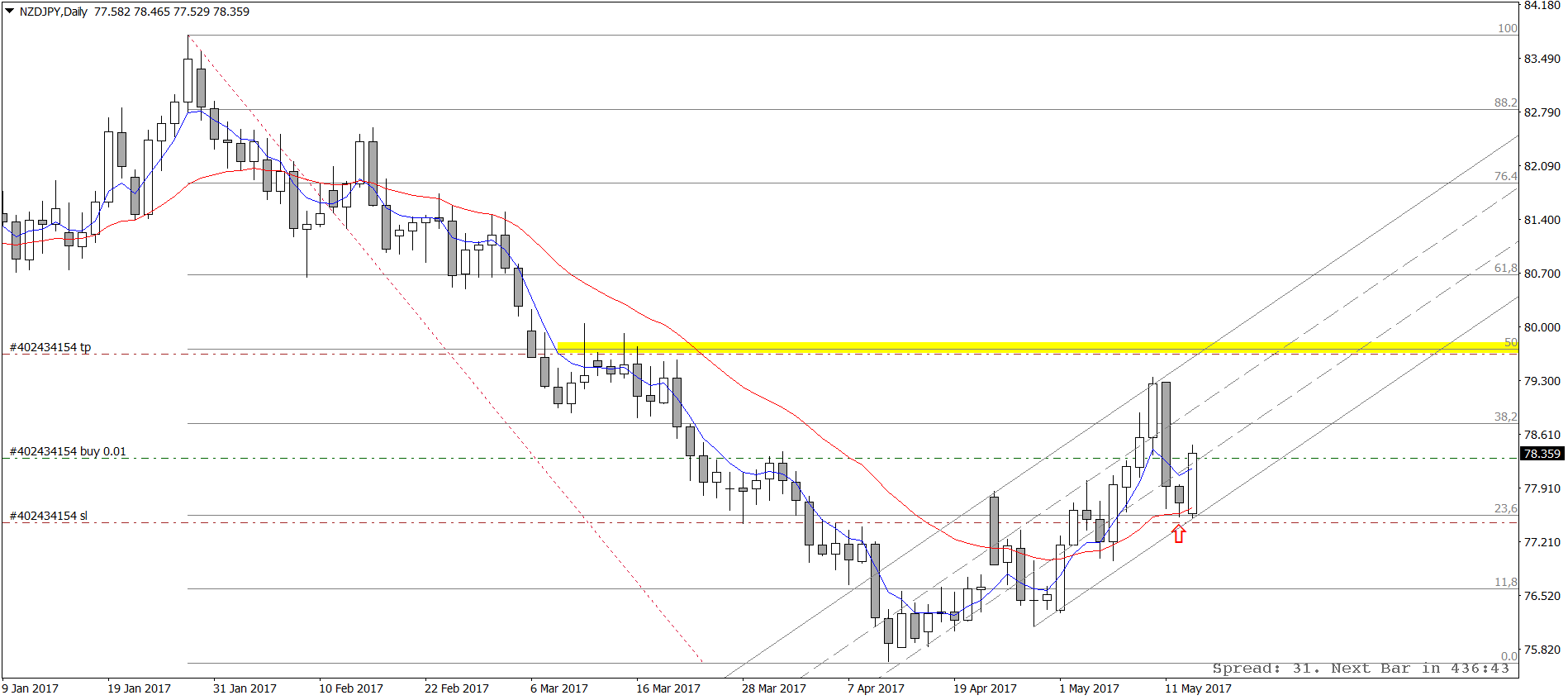
Task: Click the Fibonacci 61.8 level label
Action: pyautogui.click(x=1505, y=268)
